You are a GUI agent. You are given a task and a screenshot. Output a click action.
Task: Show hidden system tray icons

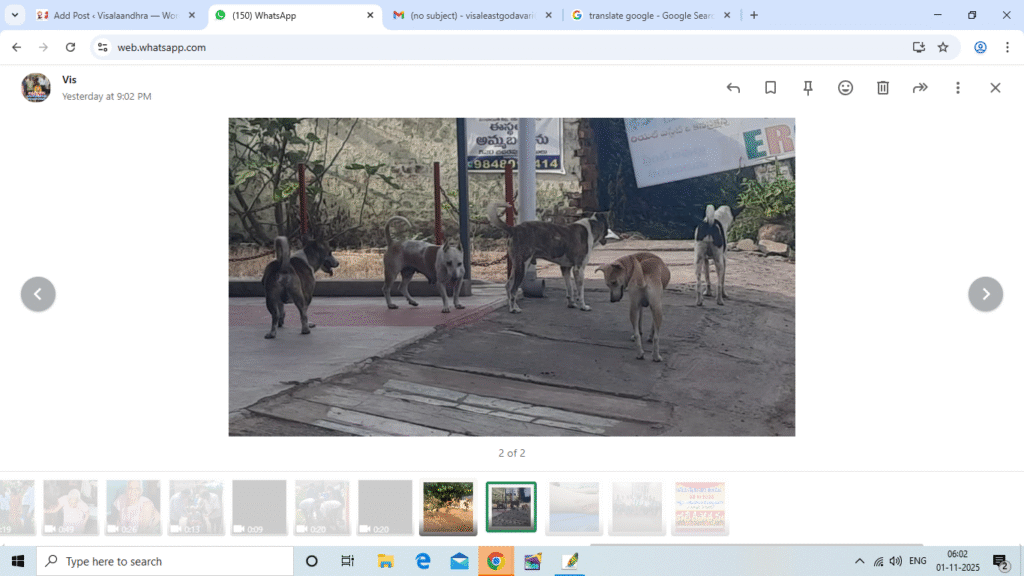859,561
